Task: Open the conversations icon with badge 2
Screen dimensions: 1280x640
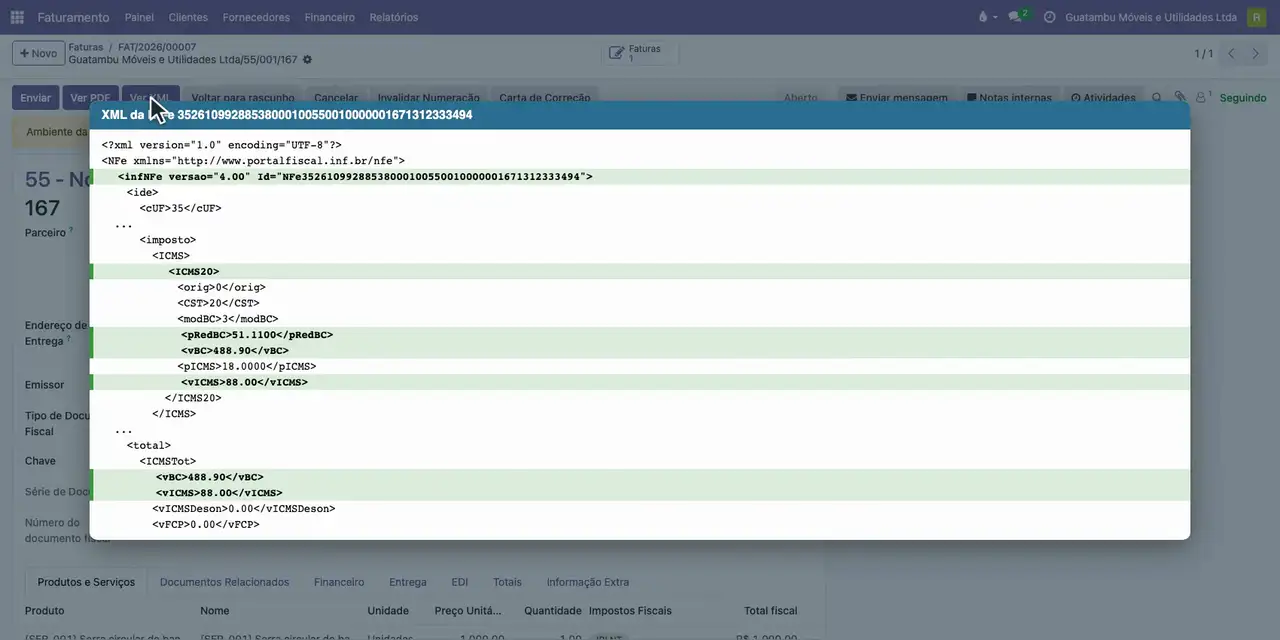Action: point(1018,17)
